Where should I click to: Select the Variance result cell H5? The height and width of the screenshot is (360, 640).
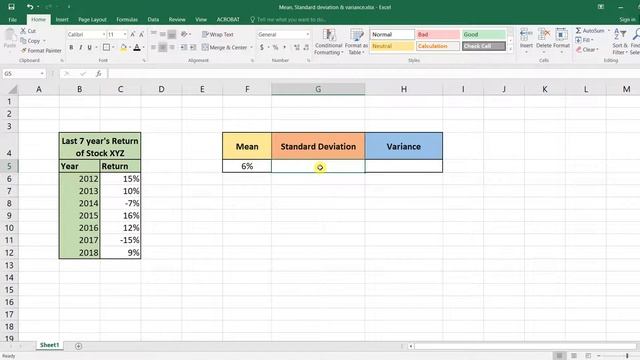pos(404,166)
